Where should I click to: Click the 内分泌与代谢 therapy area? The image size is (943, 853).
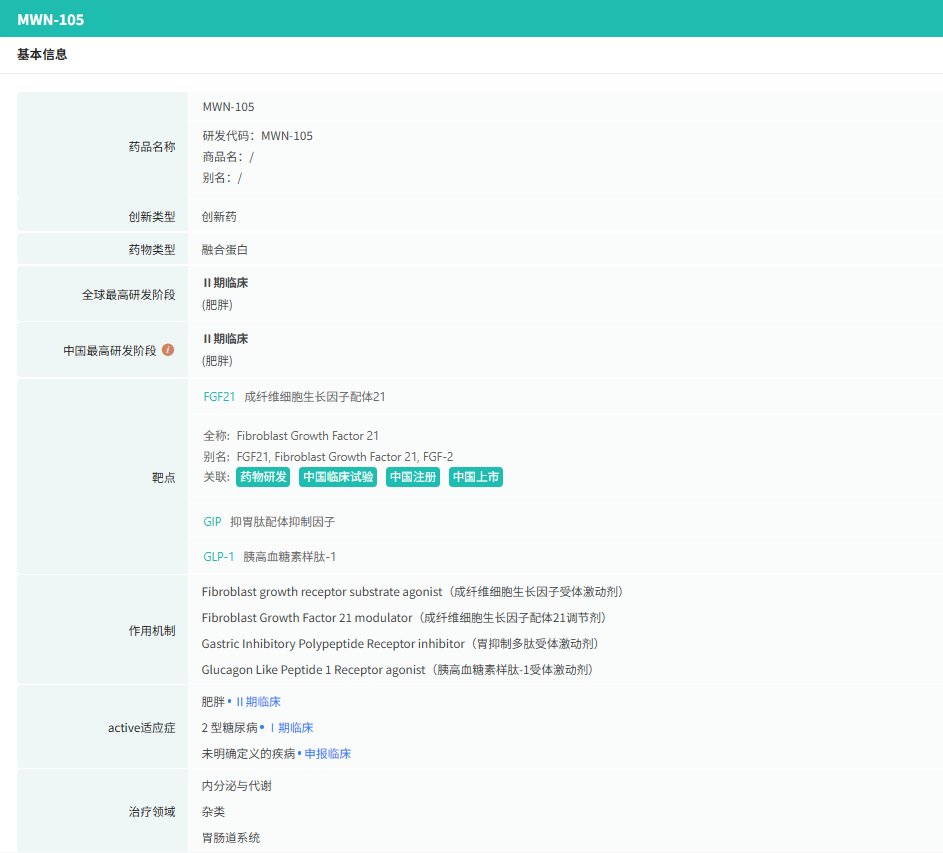click(x=236, y=786)
